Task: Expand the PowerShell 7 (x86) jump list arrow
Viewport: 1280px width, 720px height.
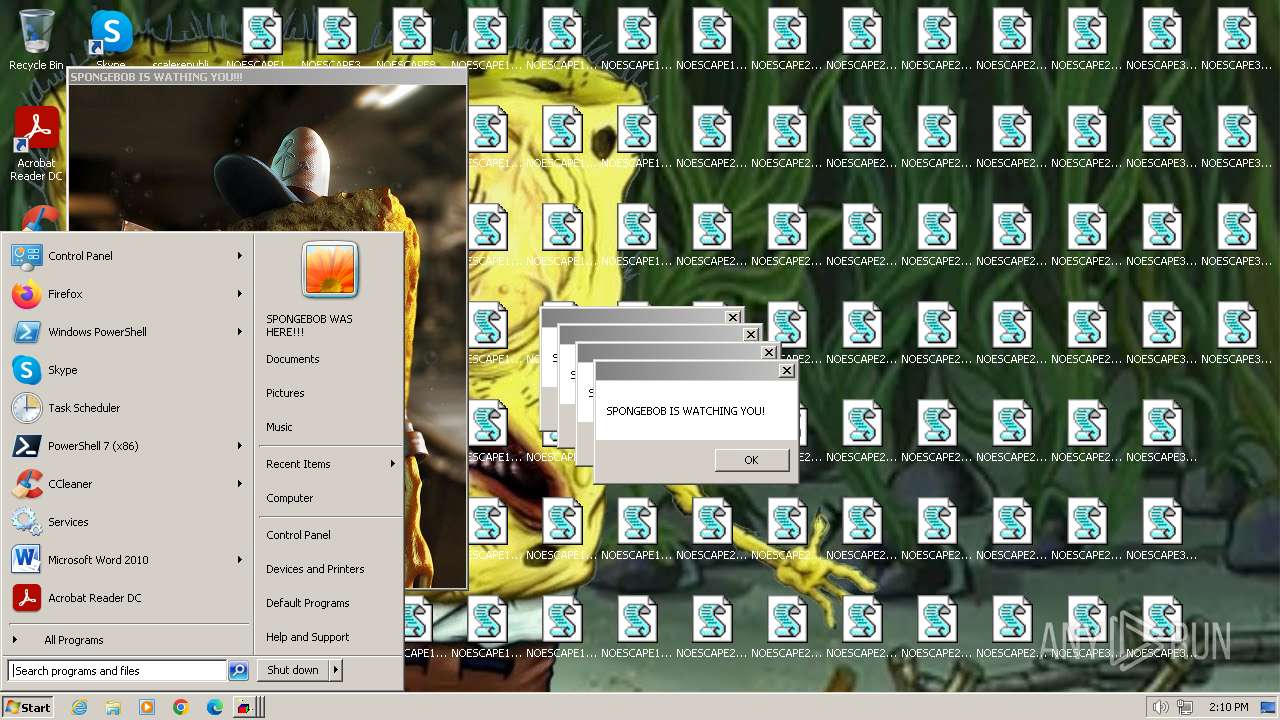Action: 240,446
